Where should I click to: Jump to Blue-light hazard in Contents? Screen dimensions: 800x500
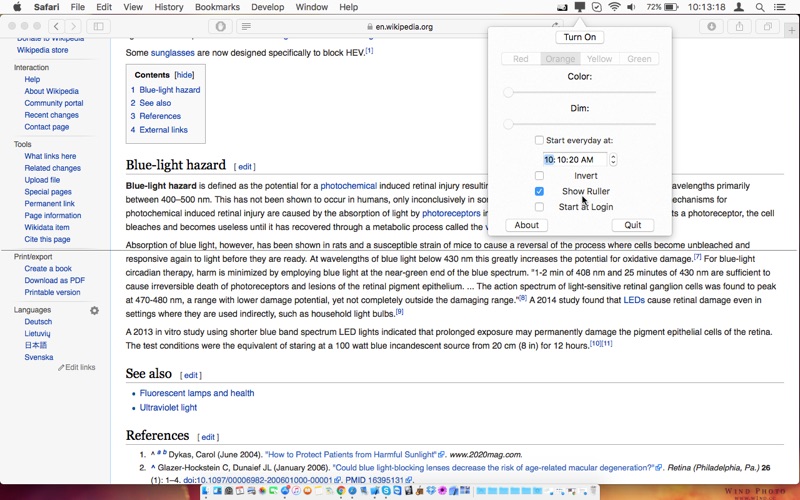(169, 90)
